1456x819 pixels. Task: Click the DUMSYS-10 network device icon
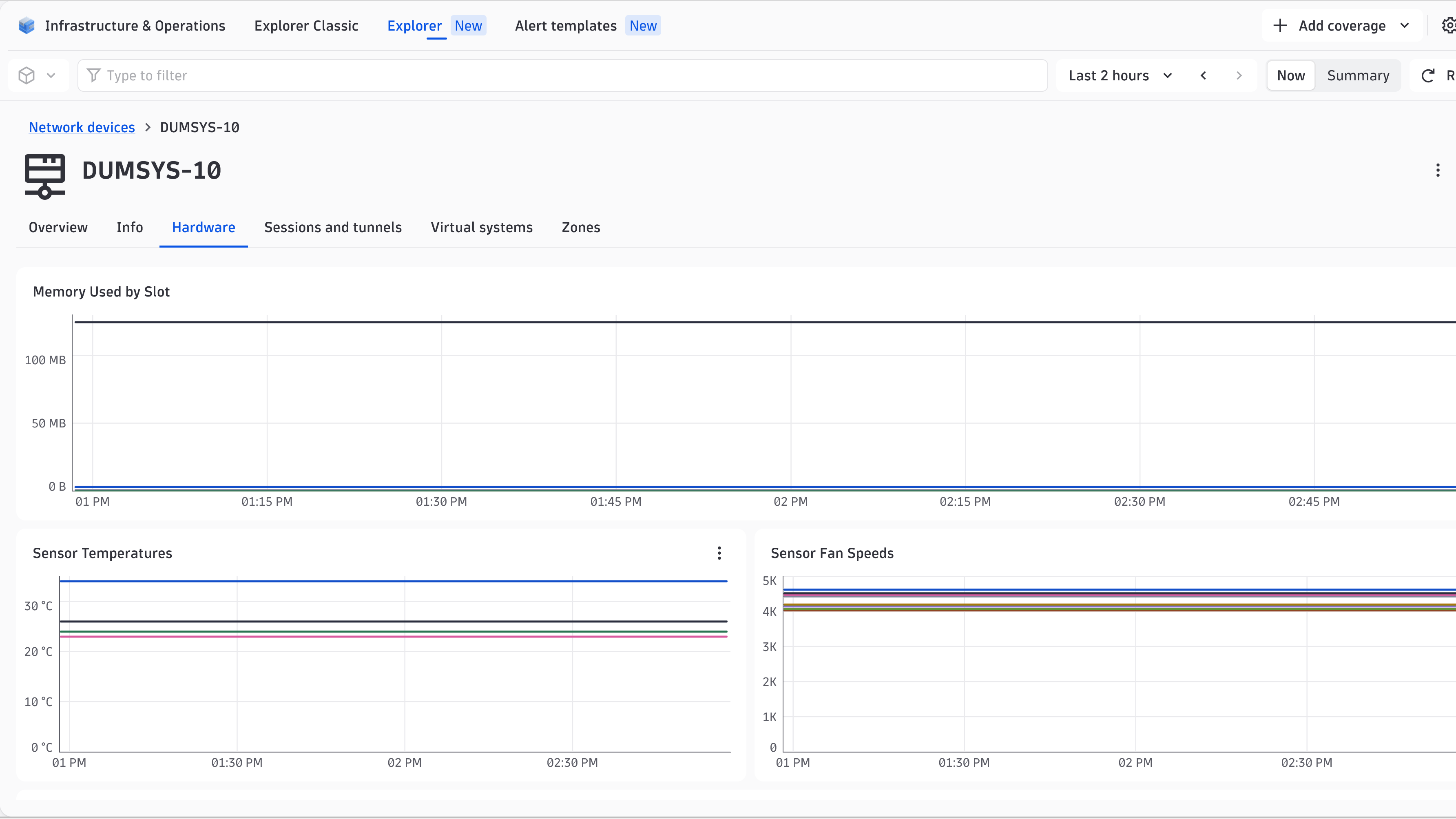pyautogui.click(x=44, y=176)
